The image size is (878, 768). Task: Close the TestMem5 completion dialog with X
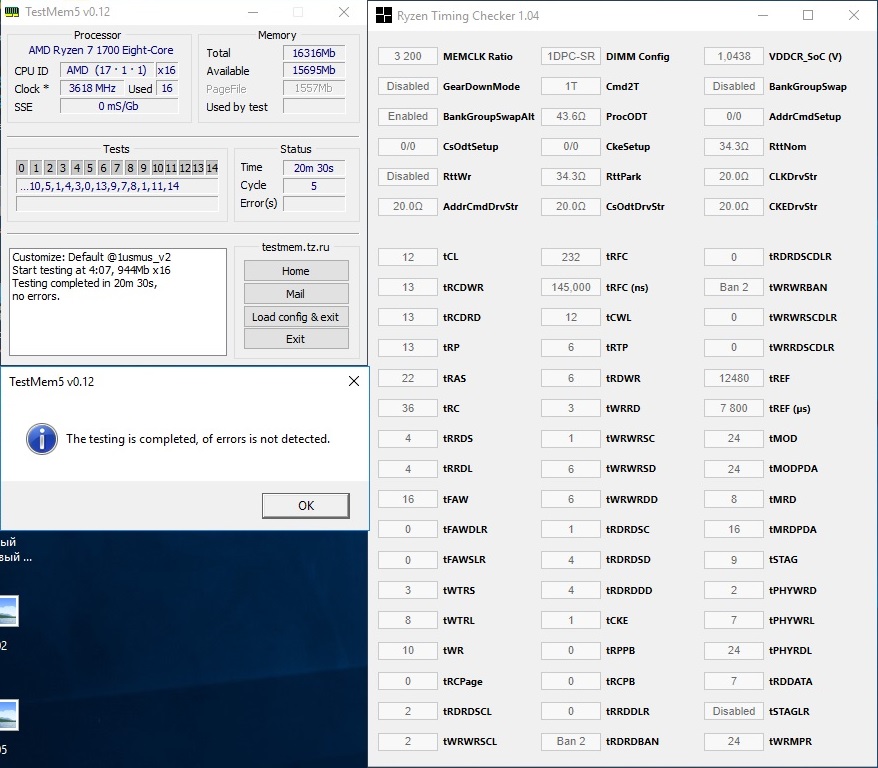click(354, 381)
